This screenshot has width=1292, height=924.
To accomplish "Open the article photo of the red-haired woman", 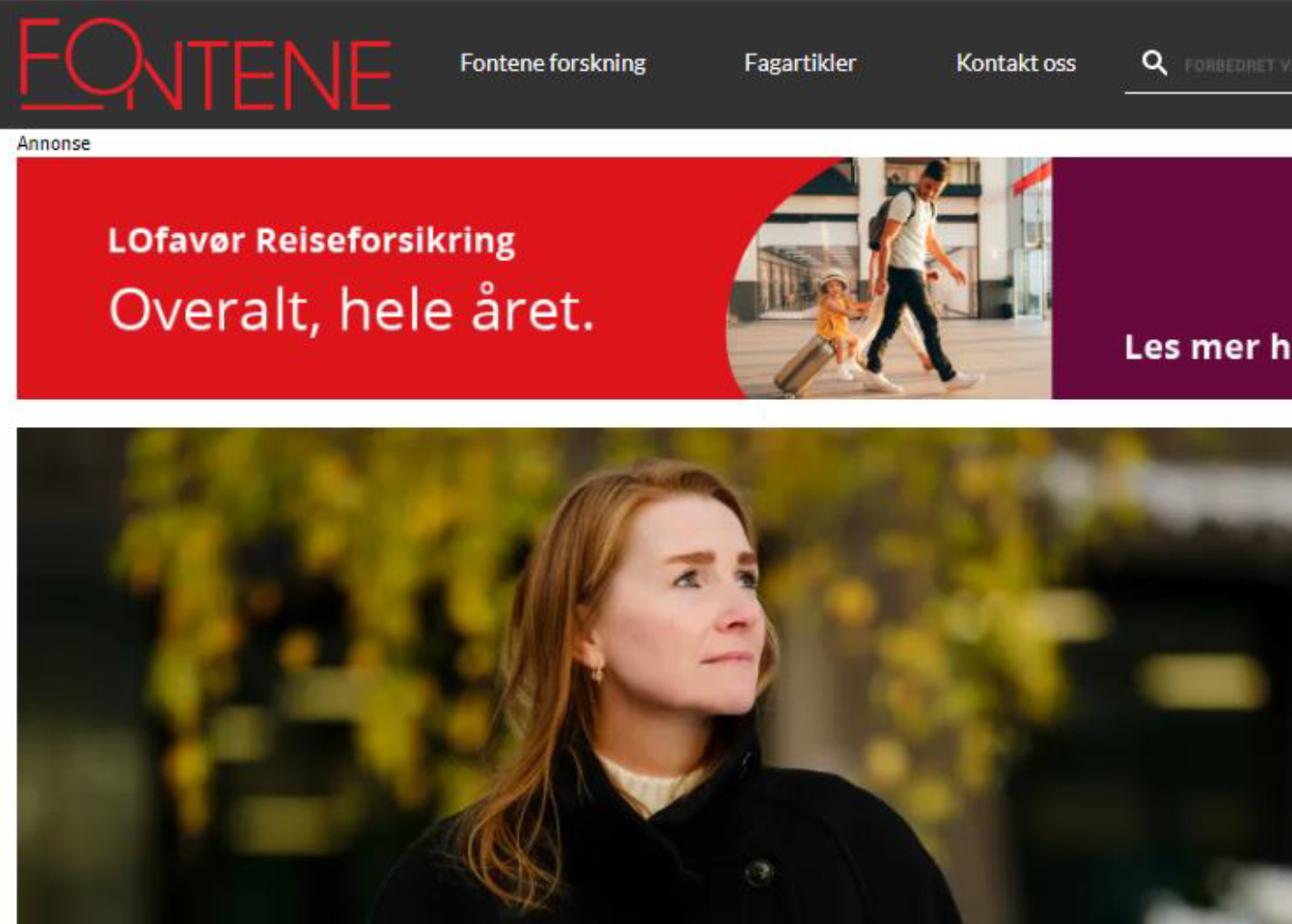I will pos(654,676).
